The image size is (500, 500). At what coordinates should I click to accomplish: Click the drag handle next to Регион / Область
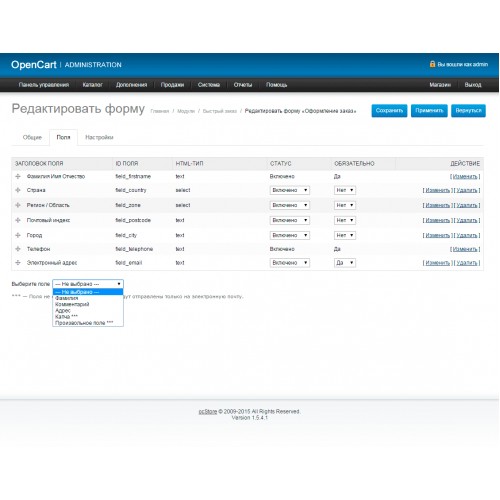(x=18, y=205)
